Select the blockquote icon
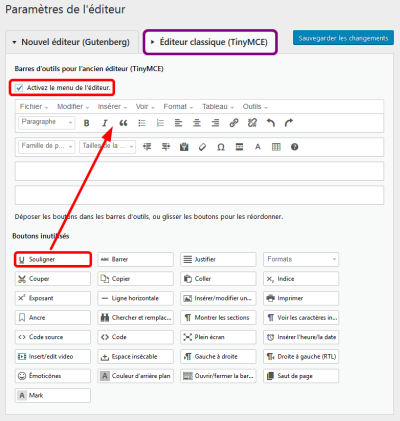 (x=123, y=123)
